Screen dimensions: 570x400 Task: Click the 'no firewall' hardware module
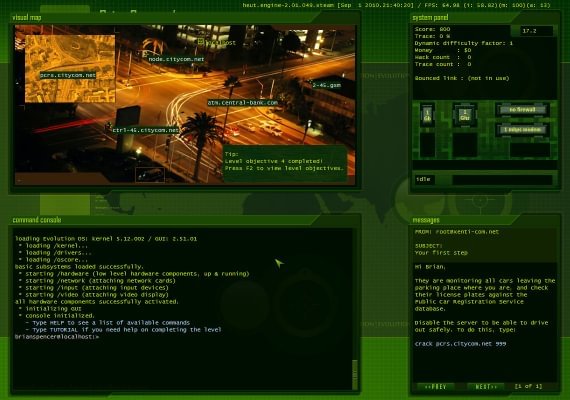pyautogui.click(x=522, y=110)
